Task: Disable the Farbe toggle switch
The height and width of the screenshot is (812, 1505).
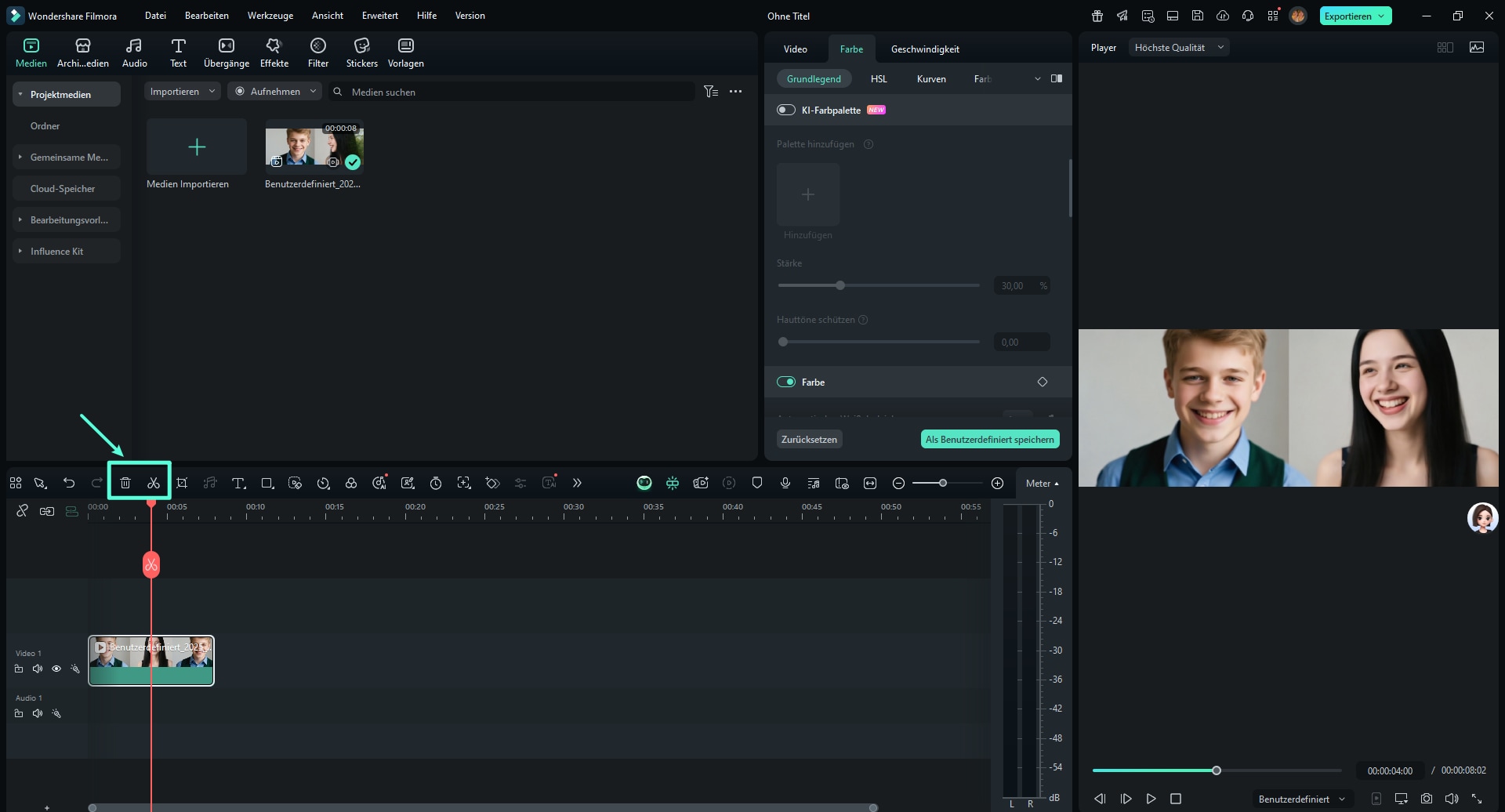Action: click(x=785, y=382)
